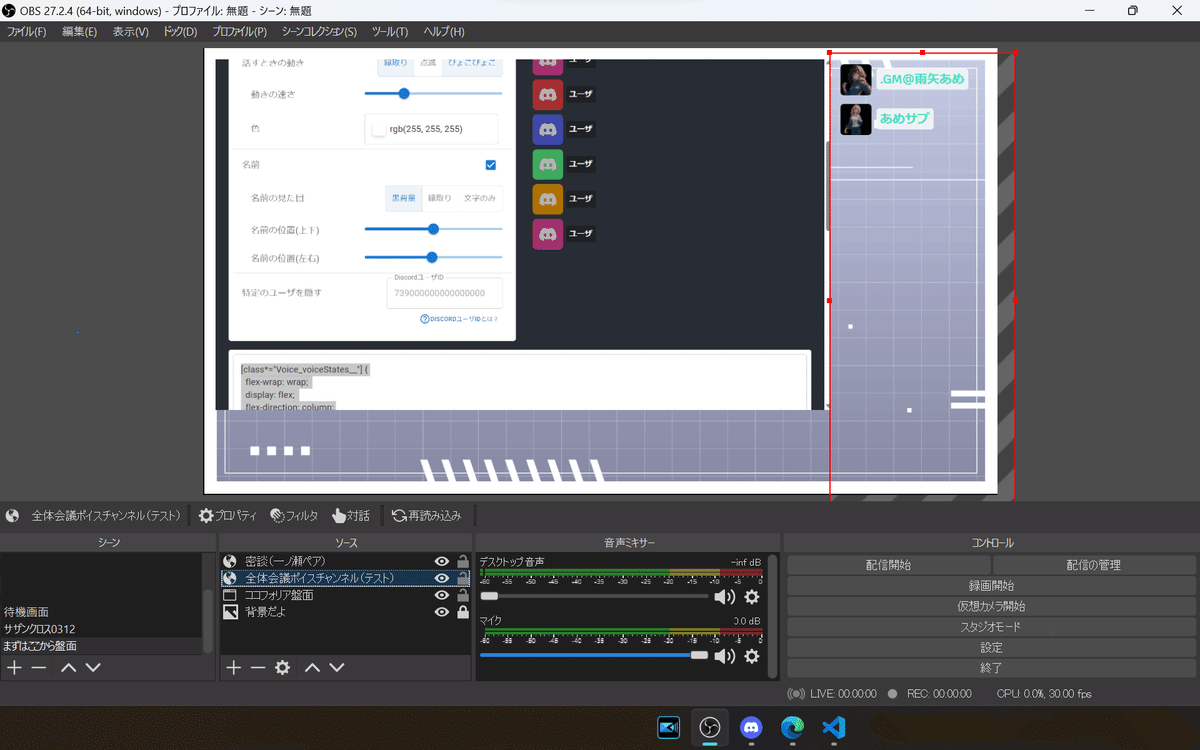
Task: Open OBS from the Windows taskbar
Action: pos(710,727)
